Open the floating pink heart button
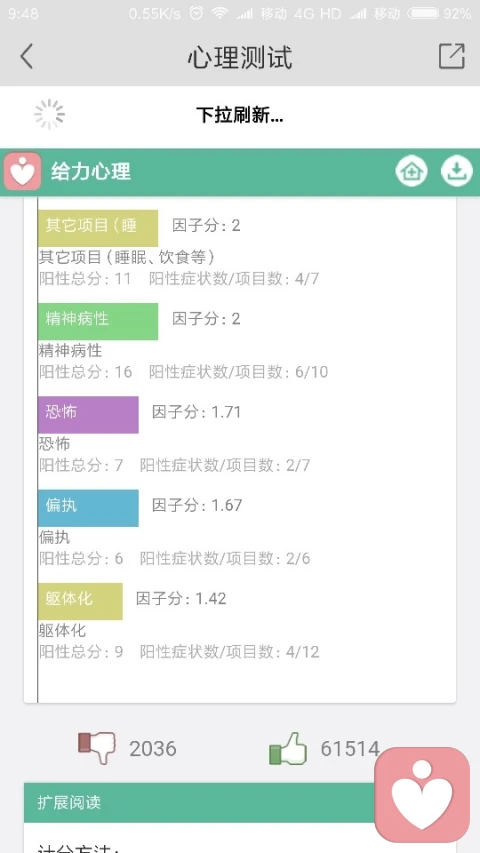This screenshot has height=853, width=480. tap(422, 794)
